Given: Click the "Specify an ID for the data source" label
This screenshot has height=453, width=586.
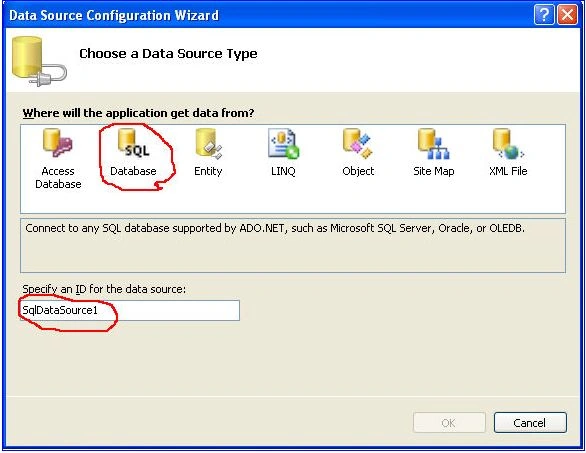Looking at the screenshot, I should click(x=104, y=289).
